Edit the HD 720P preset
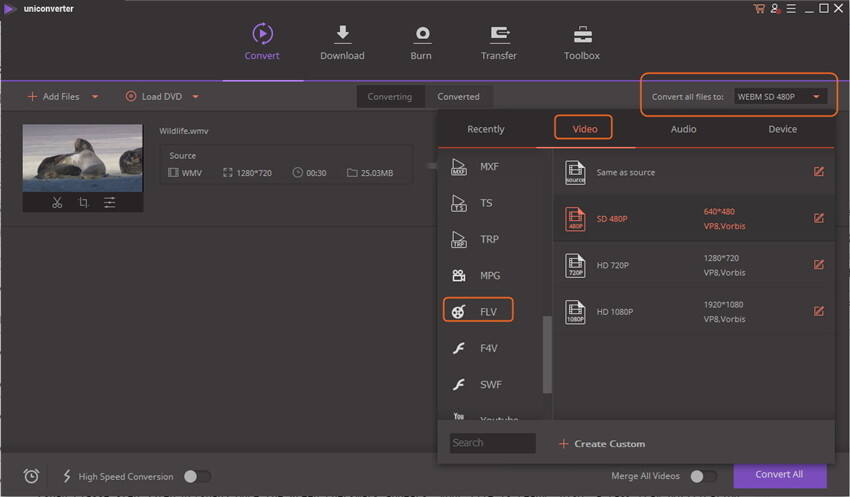The image size is (850, 497). (819, 265)
